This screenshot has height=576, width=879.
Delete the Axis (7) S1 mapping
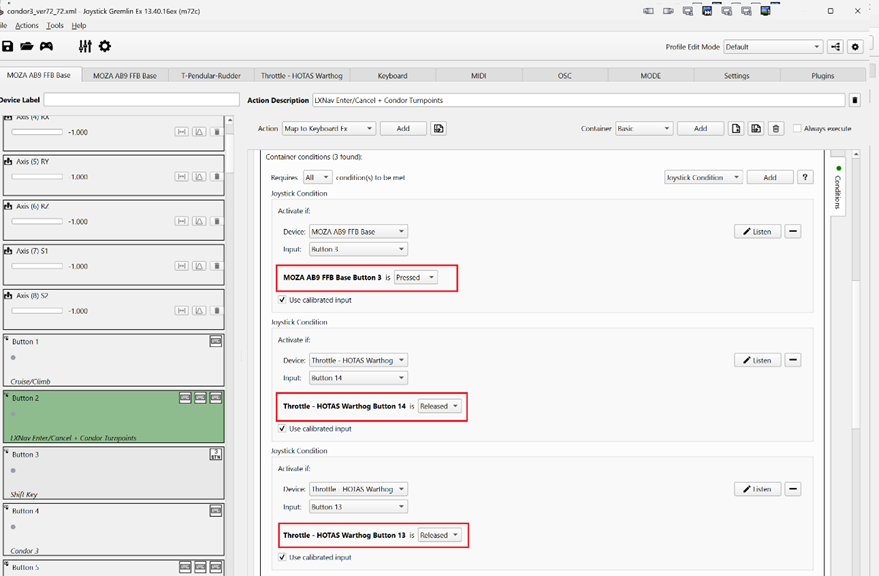click(216, 266)
